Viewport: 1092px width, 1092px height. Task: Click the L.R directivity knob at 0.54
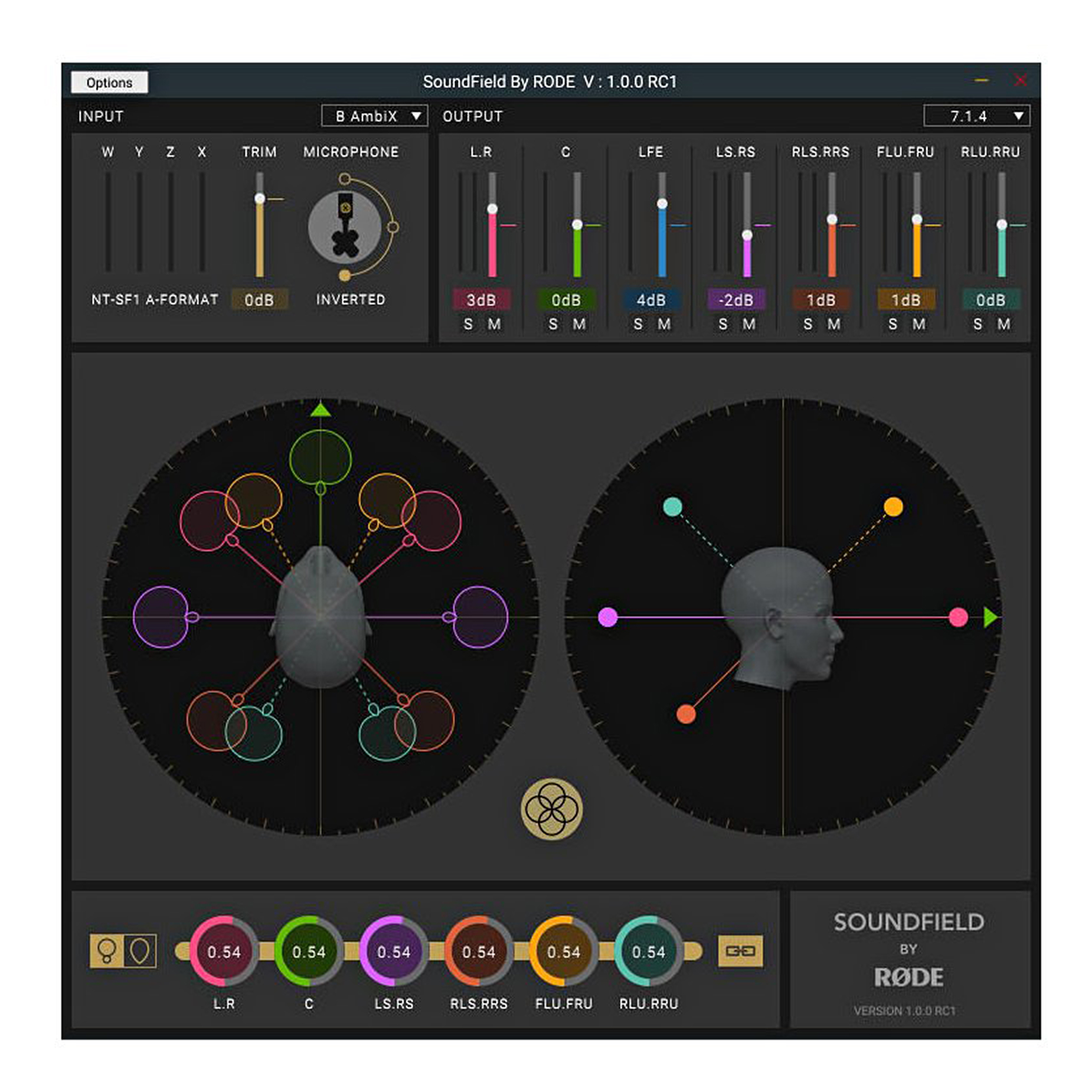(224, 951)
